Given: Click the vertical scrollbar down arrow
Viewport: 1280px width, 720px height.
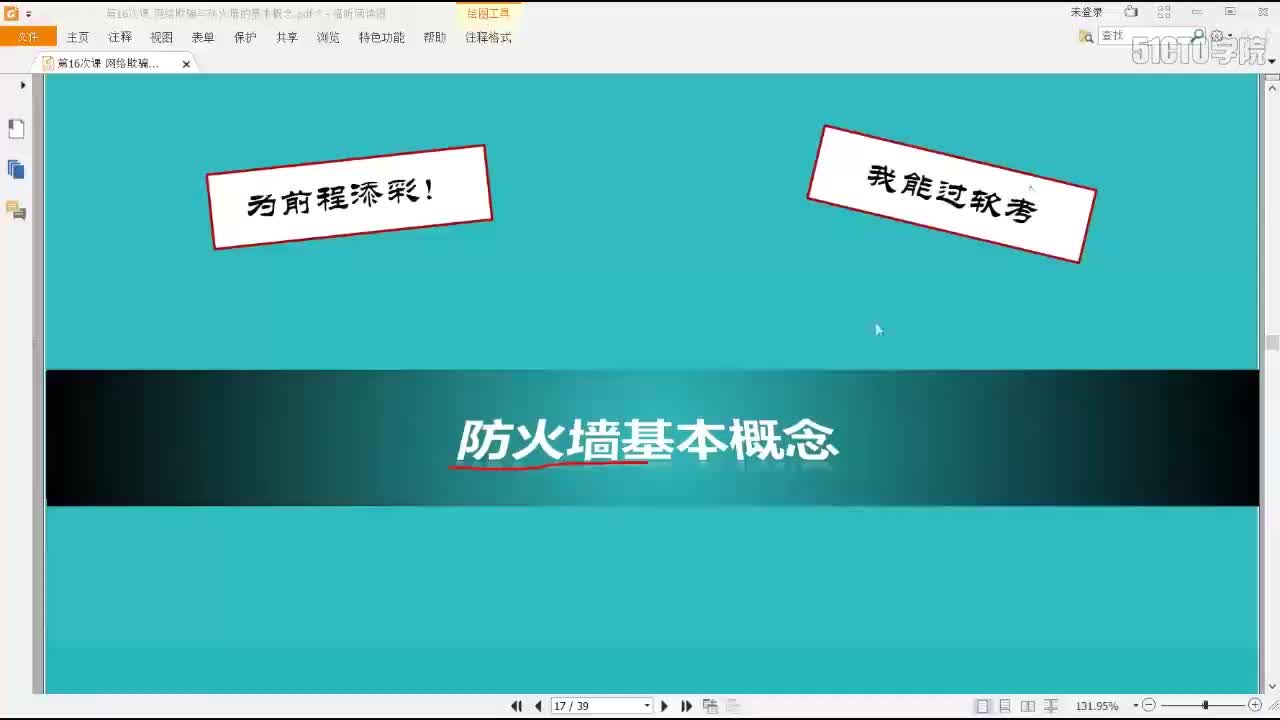Looking at the screenshot, I should click(x=1272, y=686).
